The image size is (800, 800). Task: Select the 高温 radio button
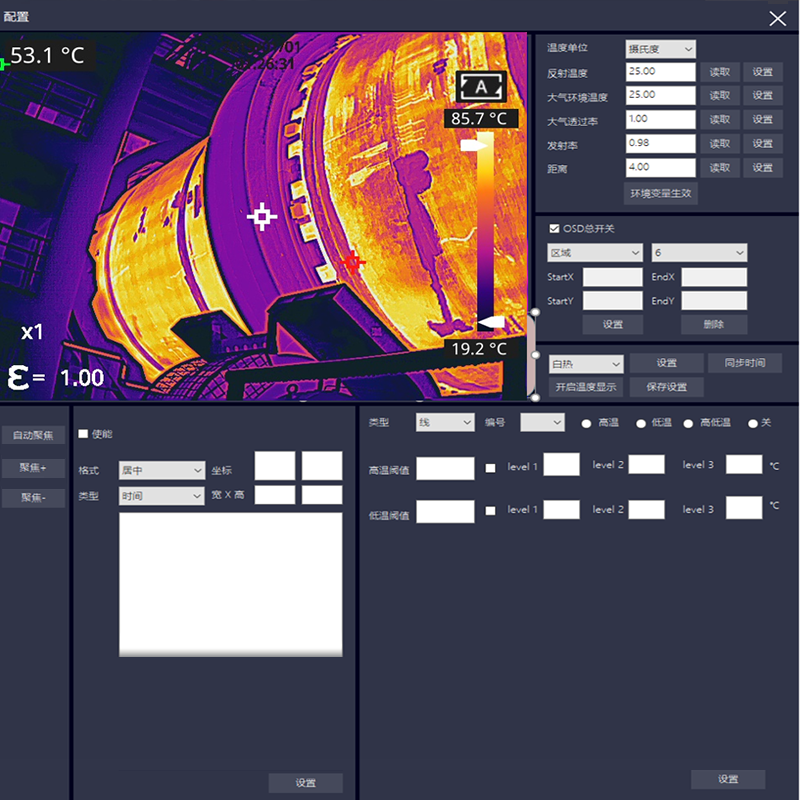click(x=587, y=423)
